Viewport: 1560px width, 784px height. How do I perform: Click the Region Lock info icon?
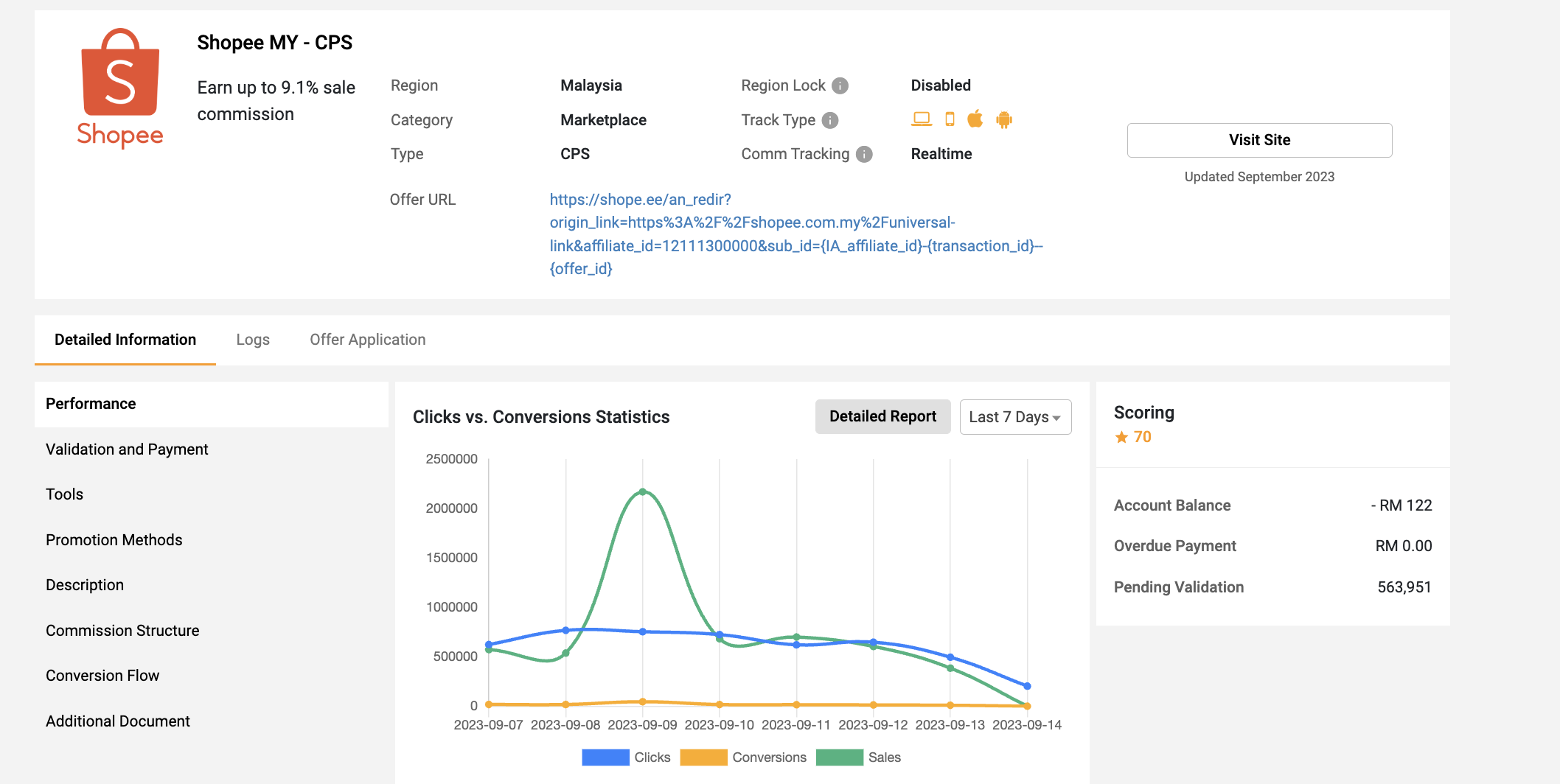(x=840, y=85)
